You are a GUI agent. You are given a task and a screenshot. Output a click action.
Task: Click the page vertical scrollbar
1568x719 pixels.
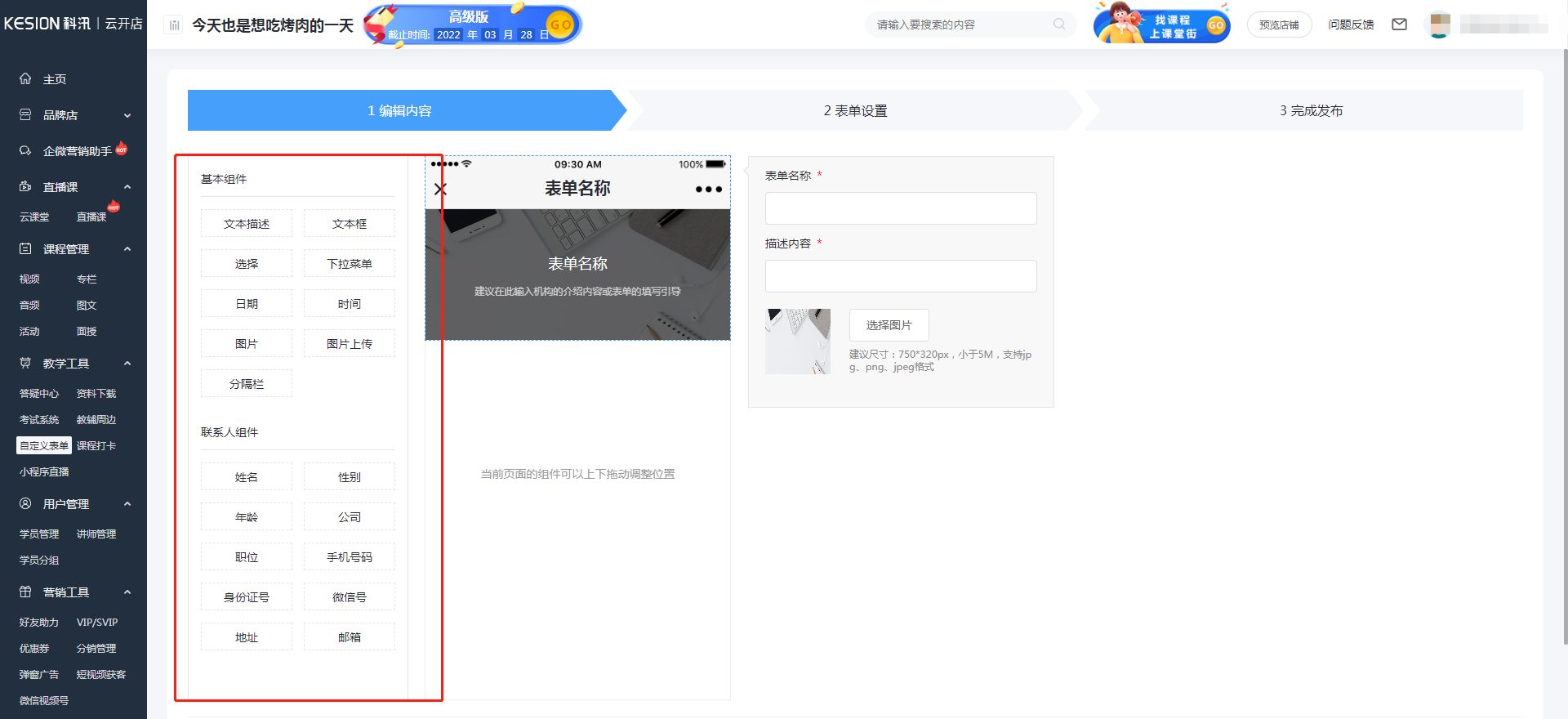point(1564,347)
